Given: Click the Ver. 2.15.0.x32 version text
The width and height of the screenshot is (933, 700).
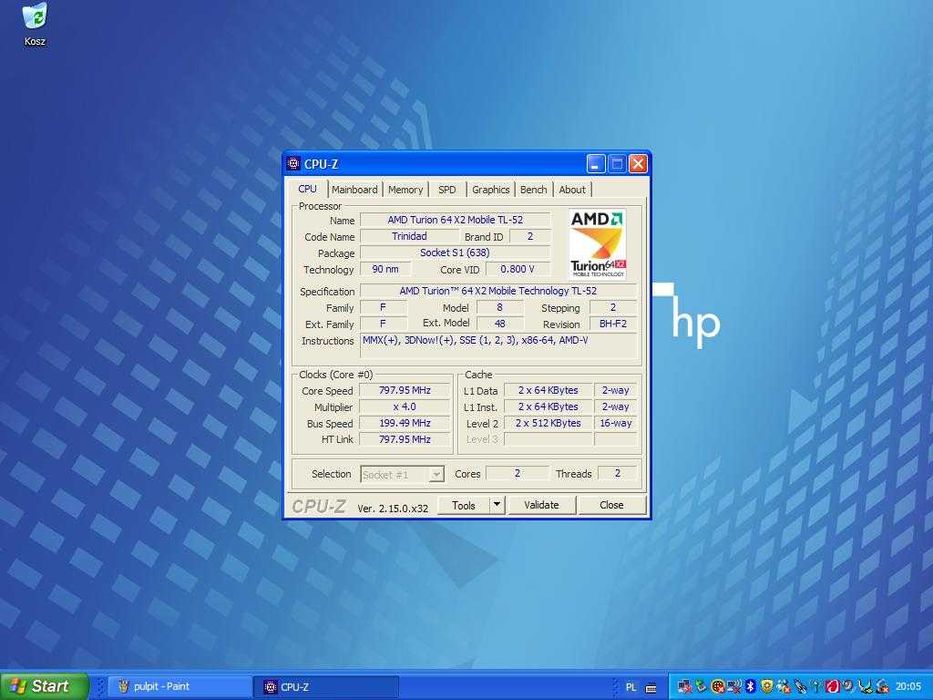Looking at the screenshot, I should [x=393, y=508].
